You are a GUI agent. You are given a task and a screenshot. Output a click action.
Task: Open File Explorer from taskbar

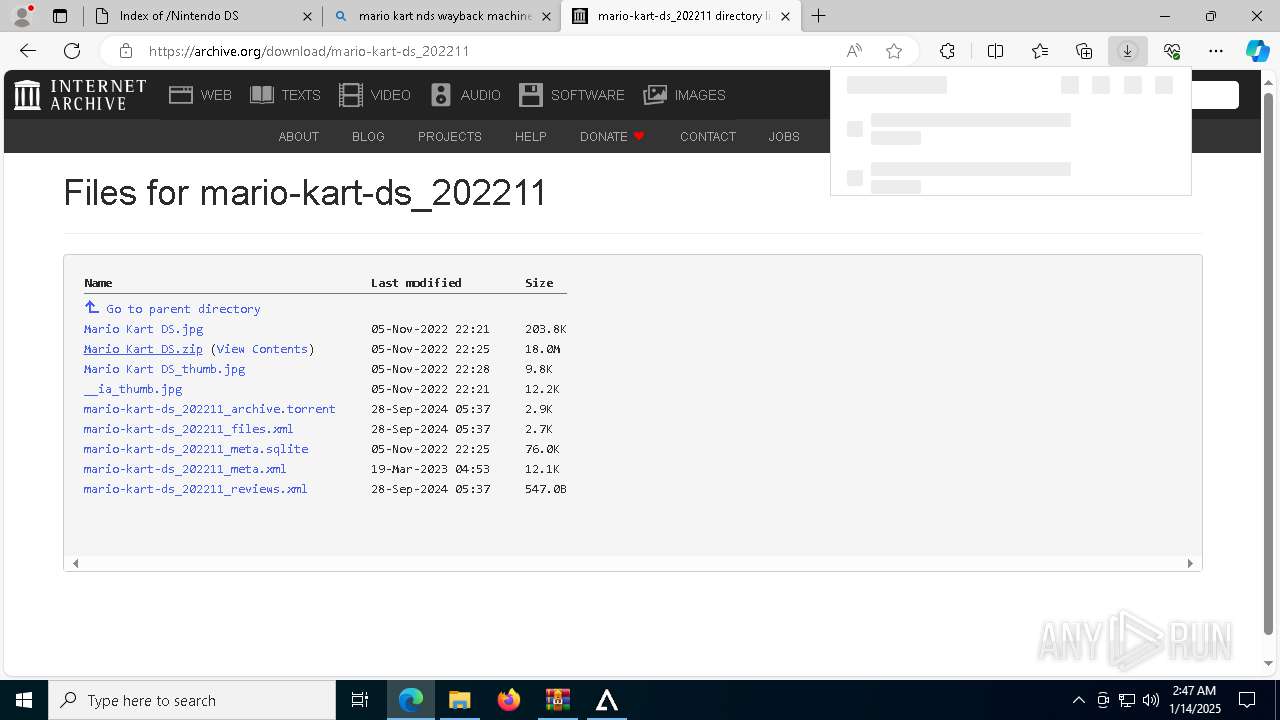[459, 700]
